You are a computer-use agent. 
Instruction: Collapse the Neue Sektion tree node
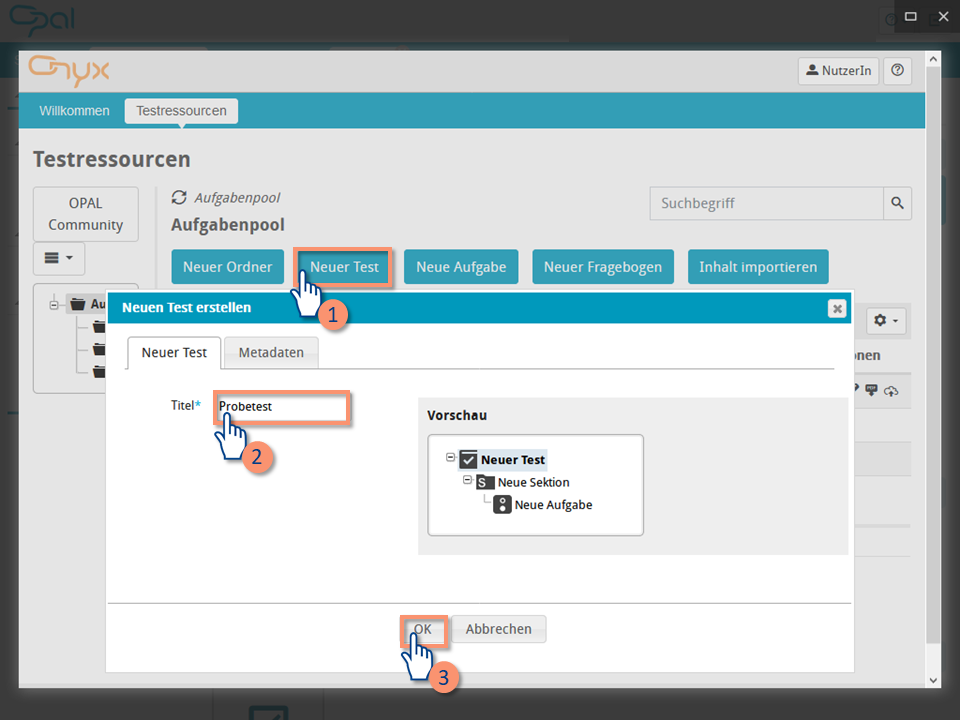[x=467, y=481]
